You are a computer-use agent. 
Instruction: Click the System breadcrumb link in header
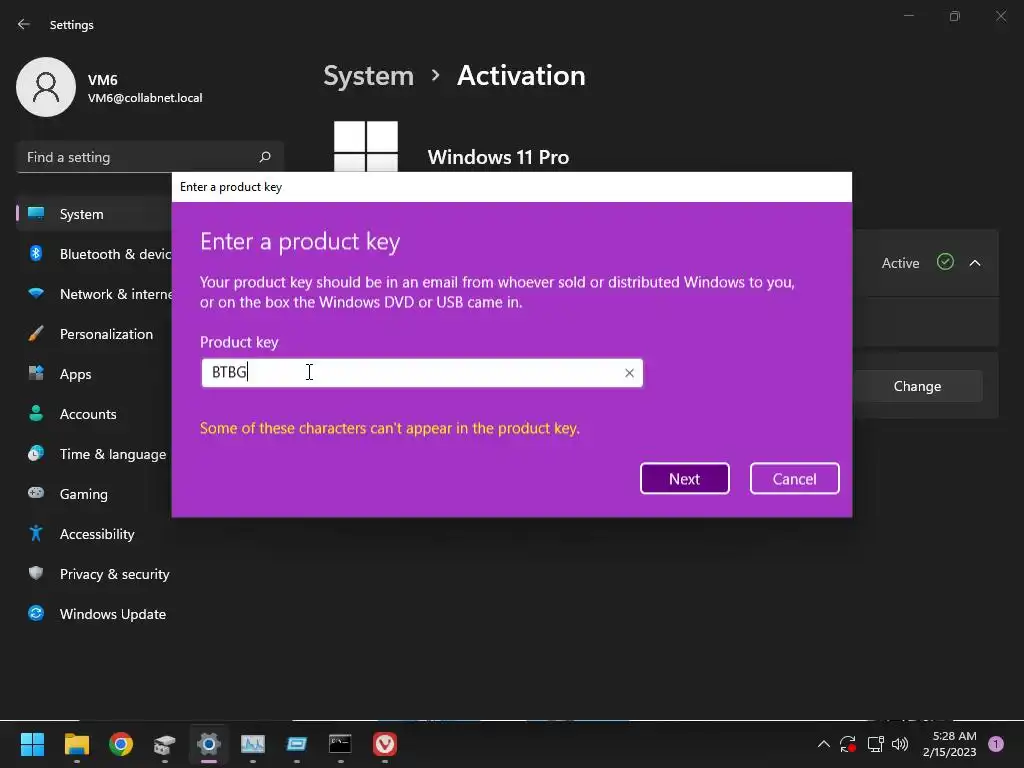(x=368, y=76)
